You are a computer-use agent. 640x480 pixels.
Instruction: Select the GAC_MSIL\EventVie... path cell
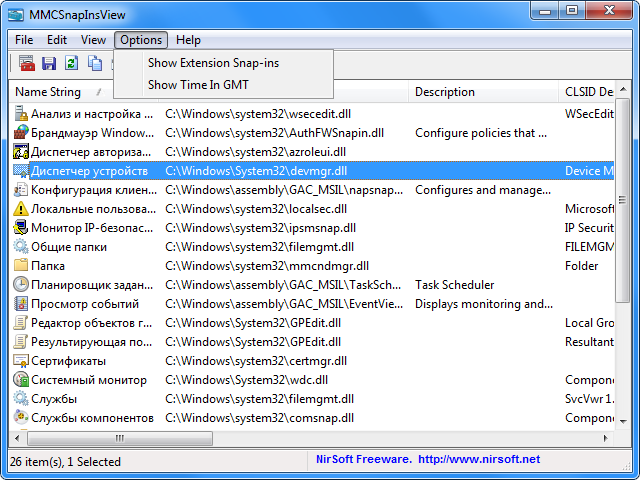[284, 304]
